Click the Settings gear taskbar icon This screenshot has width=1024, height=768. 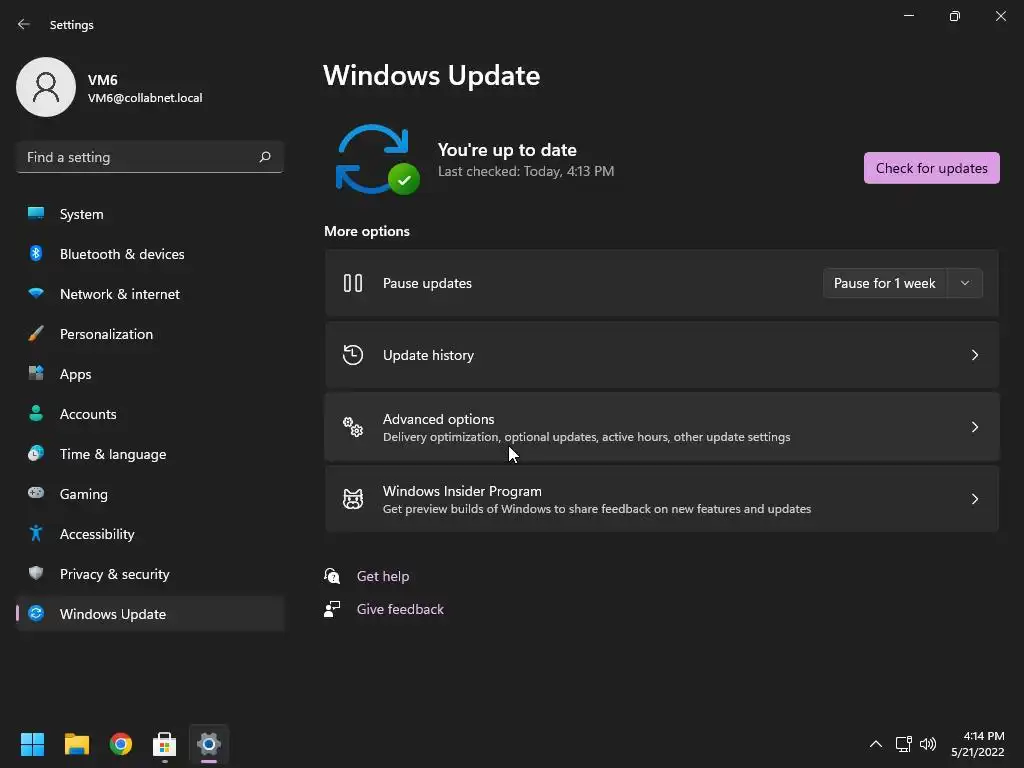(209, 744)
